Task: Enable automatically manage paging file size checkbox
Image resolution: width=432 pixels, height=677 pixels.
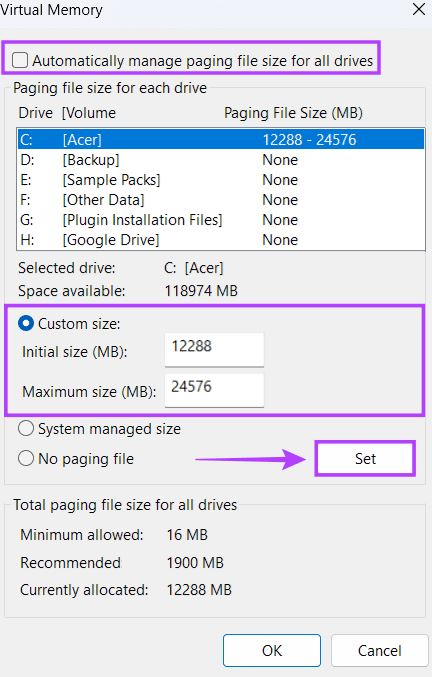Action: click(x=20, y=60)
